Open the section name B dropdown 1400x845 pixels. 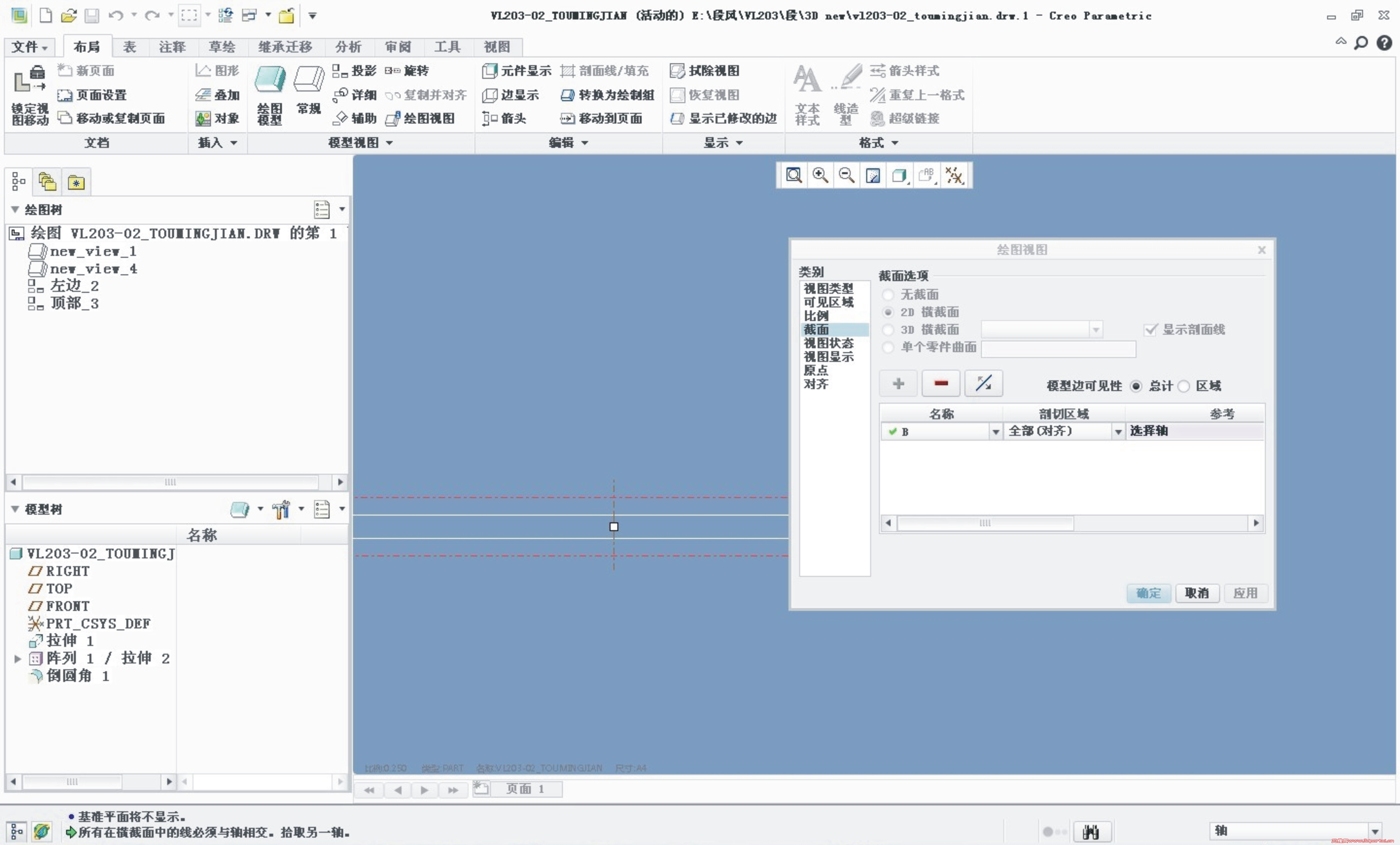[x=995, y=432]
